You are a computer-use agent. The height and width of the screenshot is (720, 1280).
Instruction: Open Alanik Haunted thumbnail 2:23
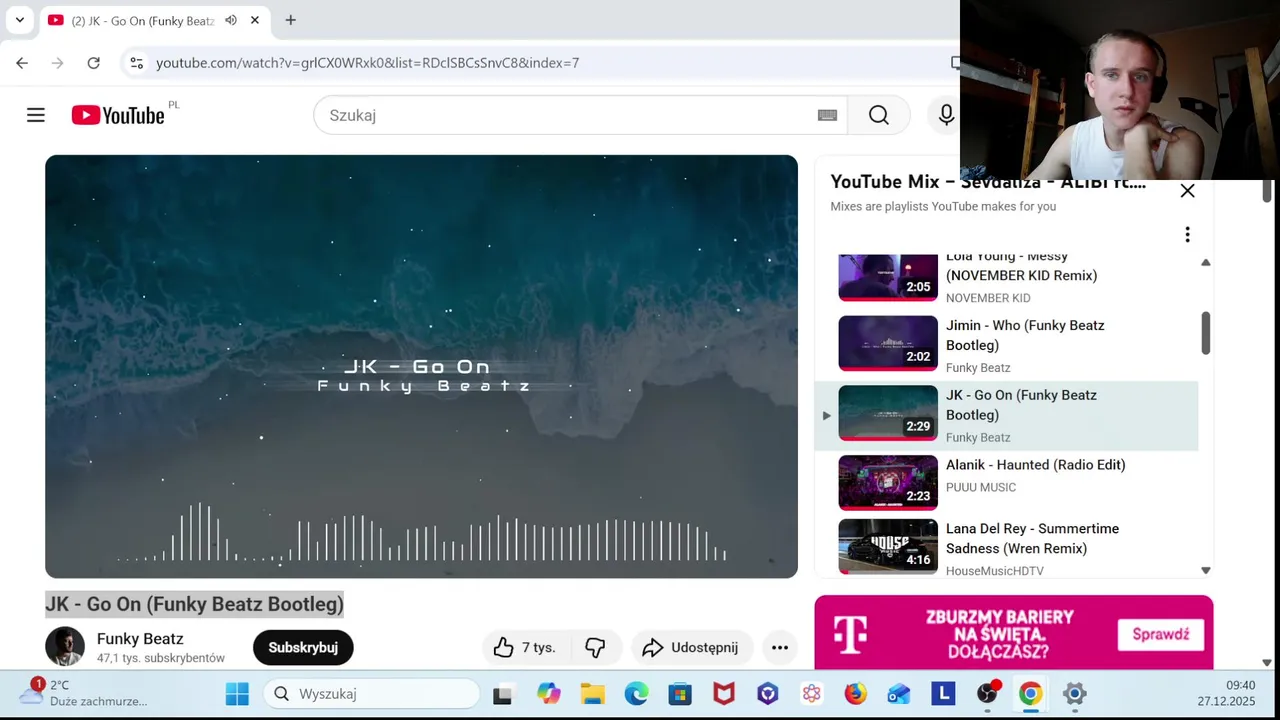(888, 483)
